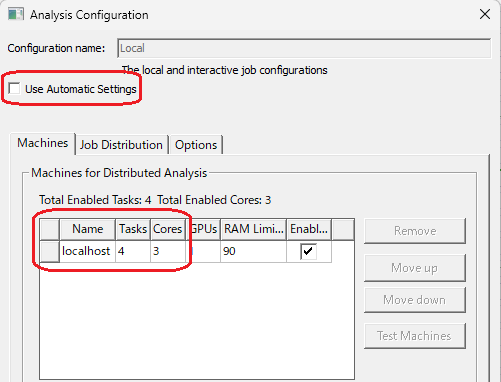Click the Analysis Configuration title bar icon
Screen dimensions: 501x382
click(x=16, y=15)
